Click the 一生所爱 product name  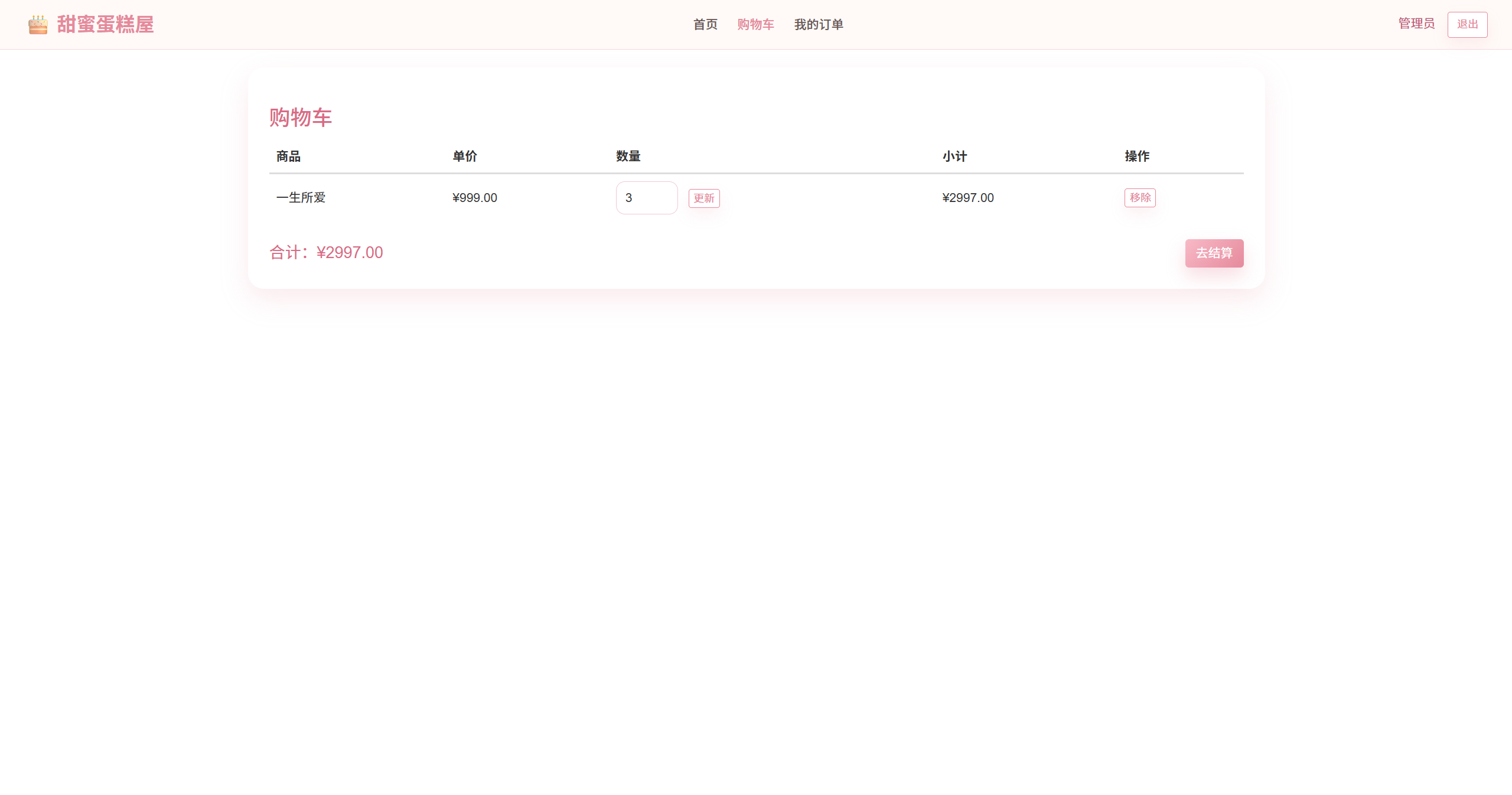301,198
